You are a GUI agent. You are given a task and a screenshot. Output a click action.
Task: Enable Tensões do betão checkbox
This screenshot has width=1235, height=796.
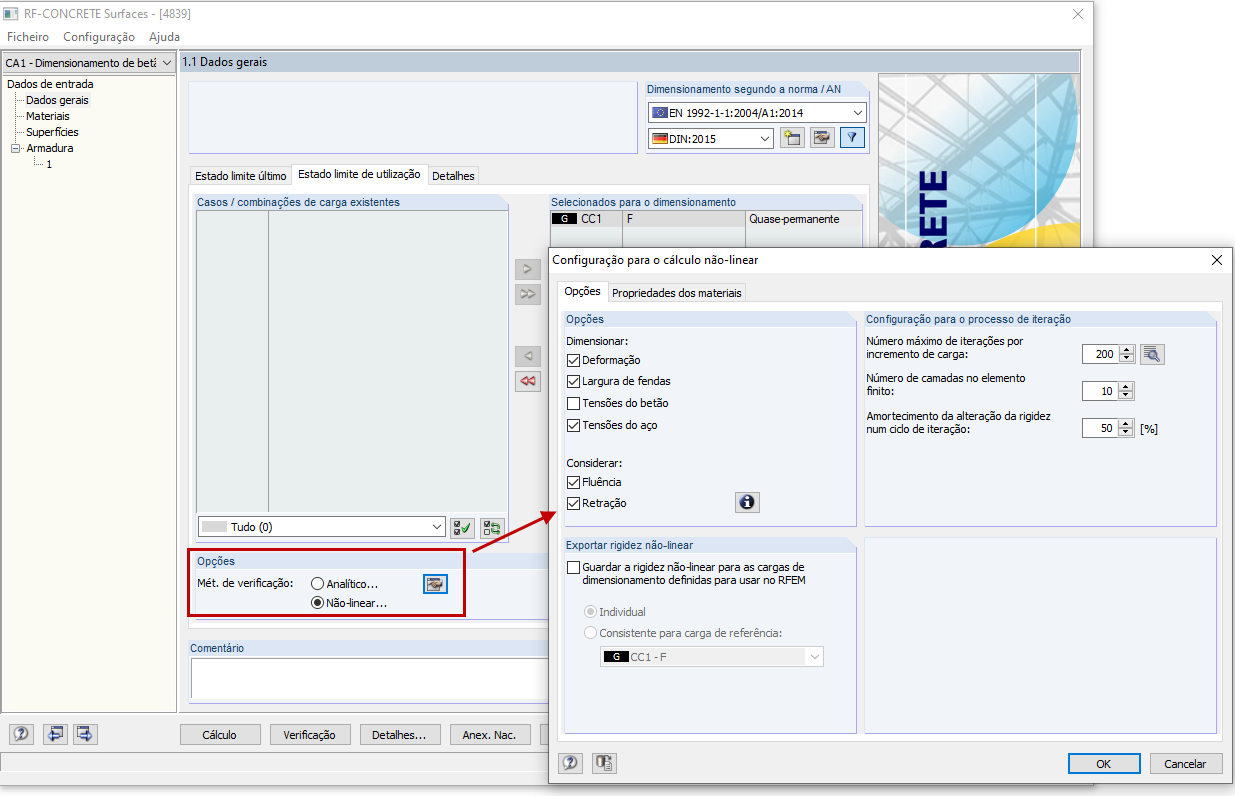click(x=573, y=403)
